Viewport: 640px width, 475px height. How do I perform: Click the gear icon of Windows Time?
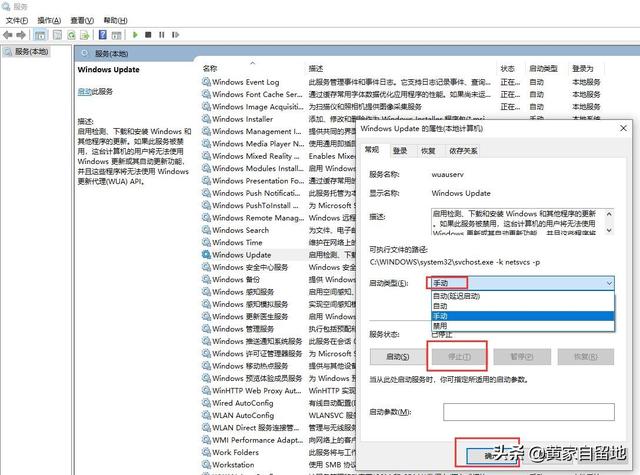[206, 242]
